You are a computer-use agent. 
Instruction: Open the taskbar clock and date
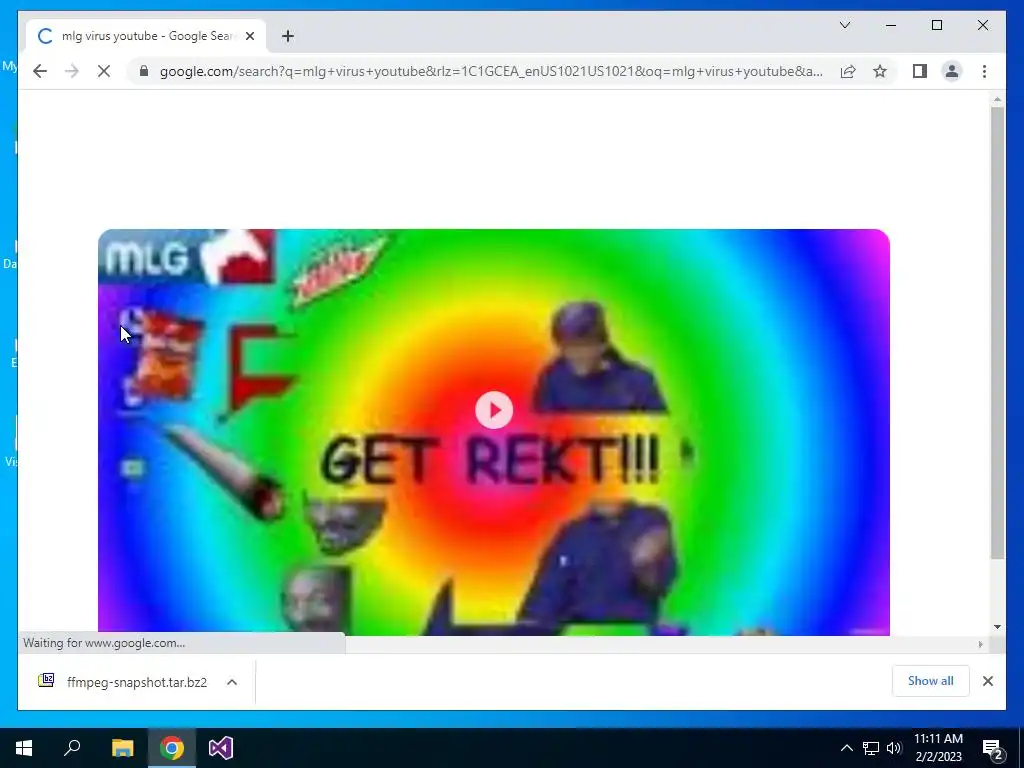(x=938, y=748)
